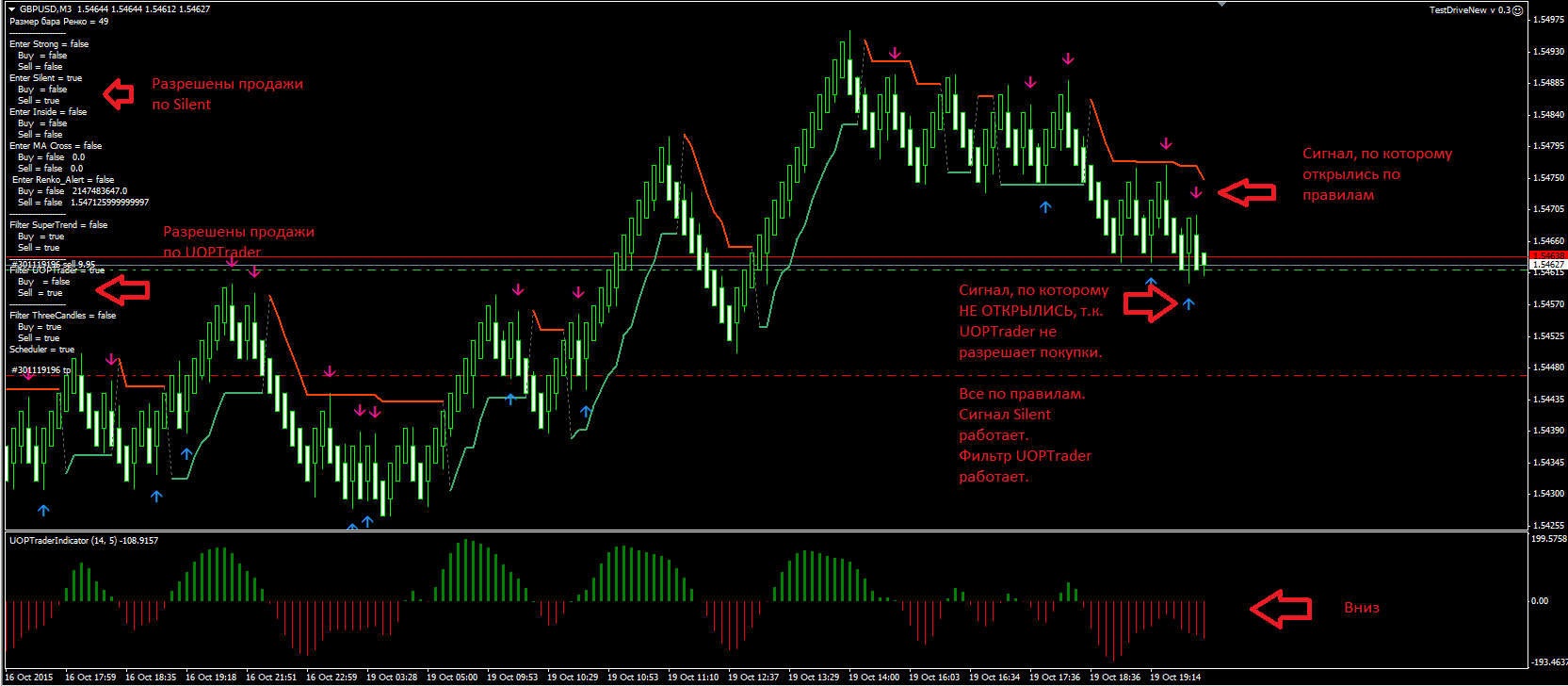Click the 'Sell = false 1.547125999999997' line
The width and height of the screenshot is (1568, 686).
83,203
